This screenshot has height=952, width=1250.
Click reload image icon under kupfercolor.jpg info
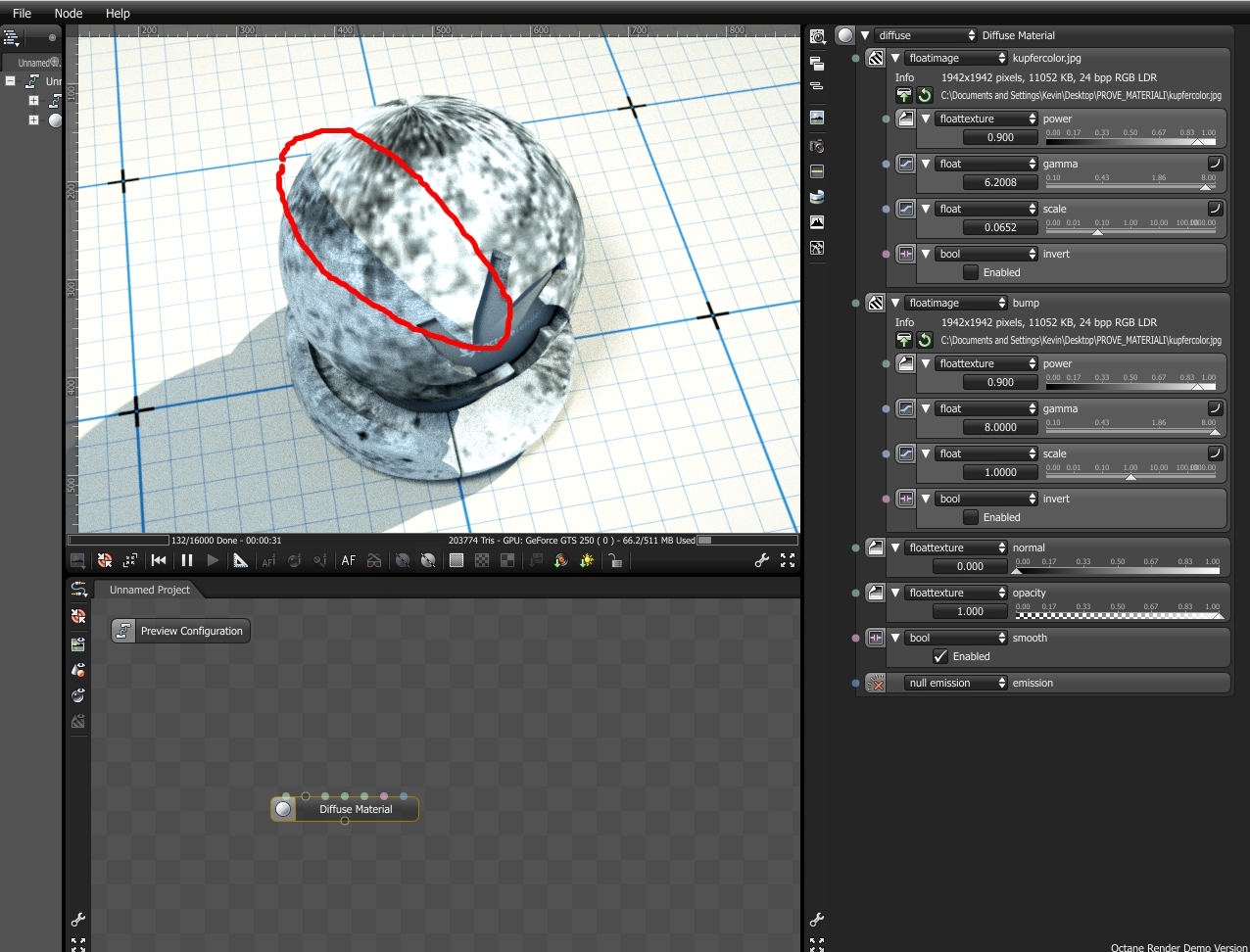click(x=925, y=95)
